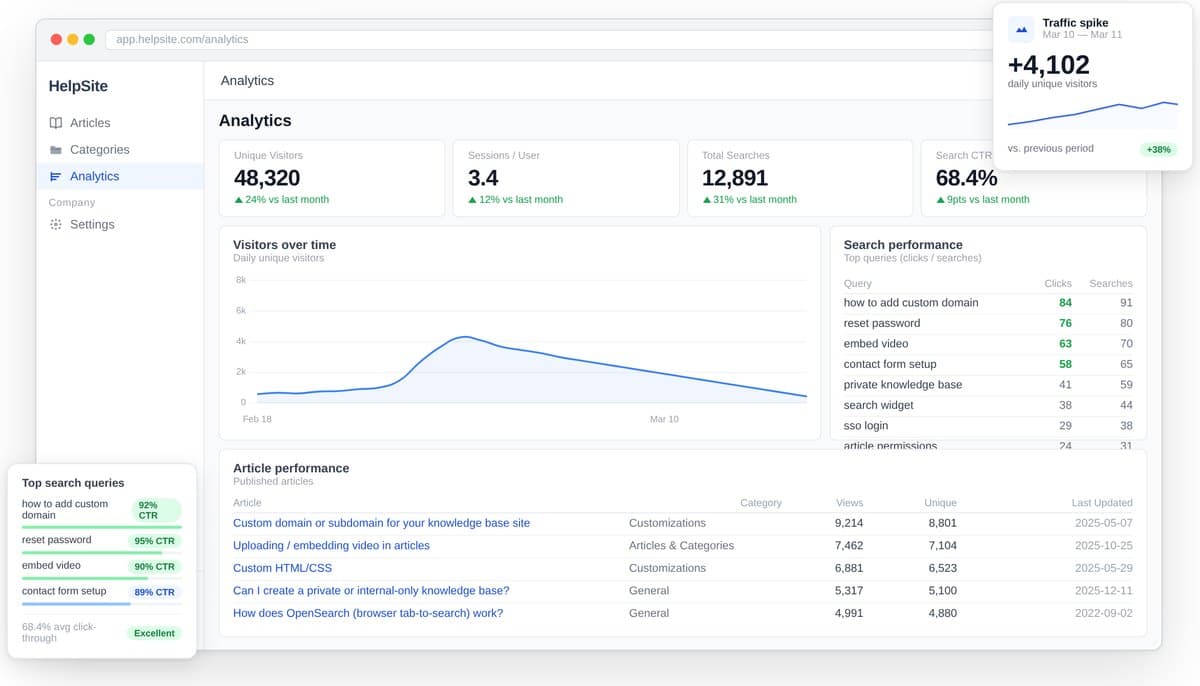Click the Visitors over time line chart

coord(531,368)
